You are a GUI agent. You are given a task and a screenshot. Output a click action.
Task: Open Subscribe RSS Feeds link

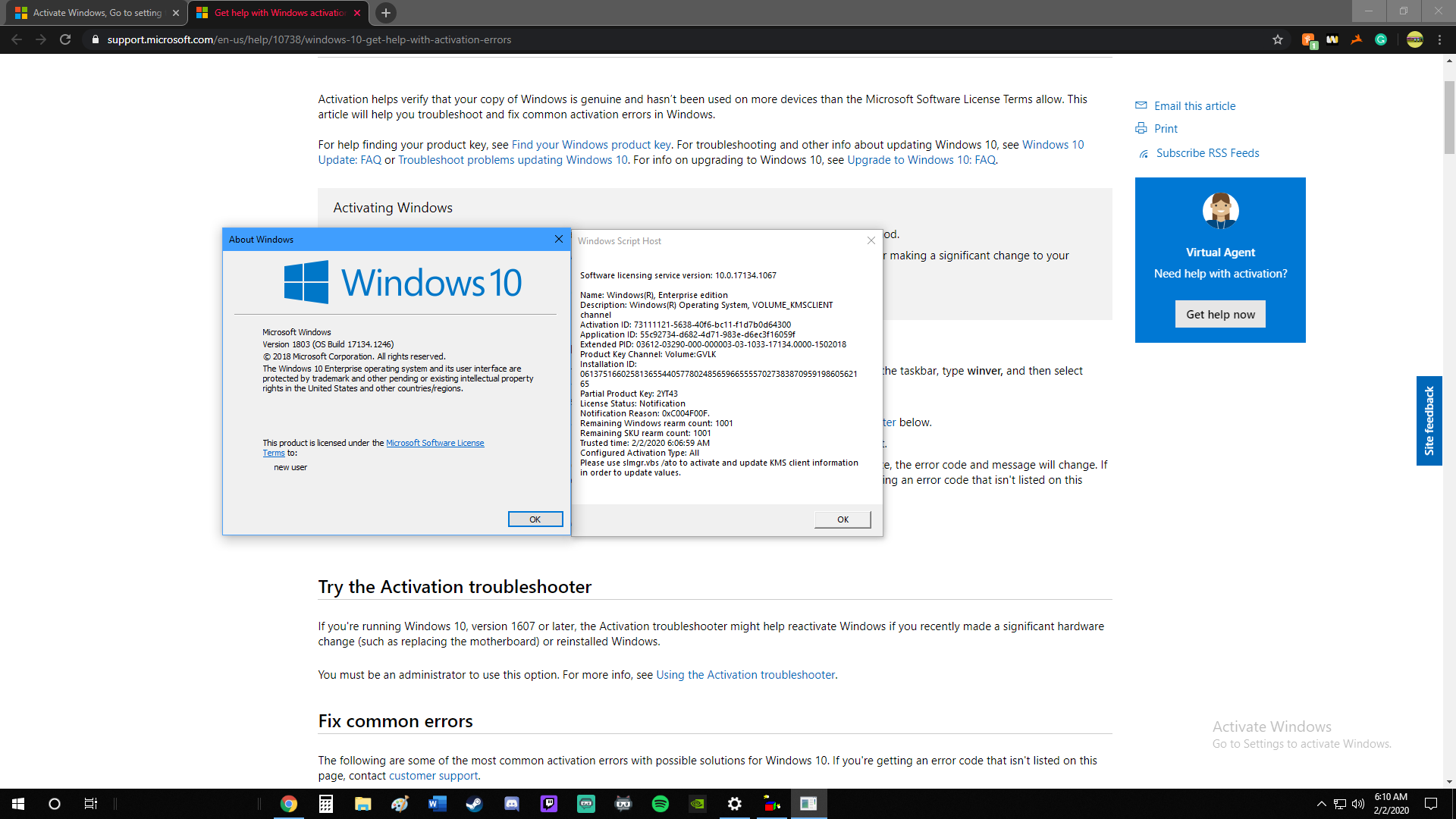[x=1207, y=153]
